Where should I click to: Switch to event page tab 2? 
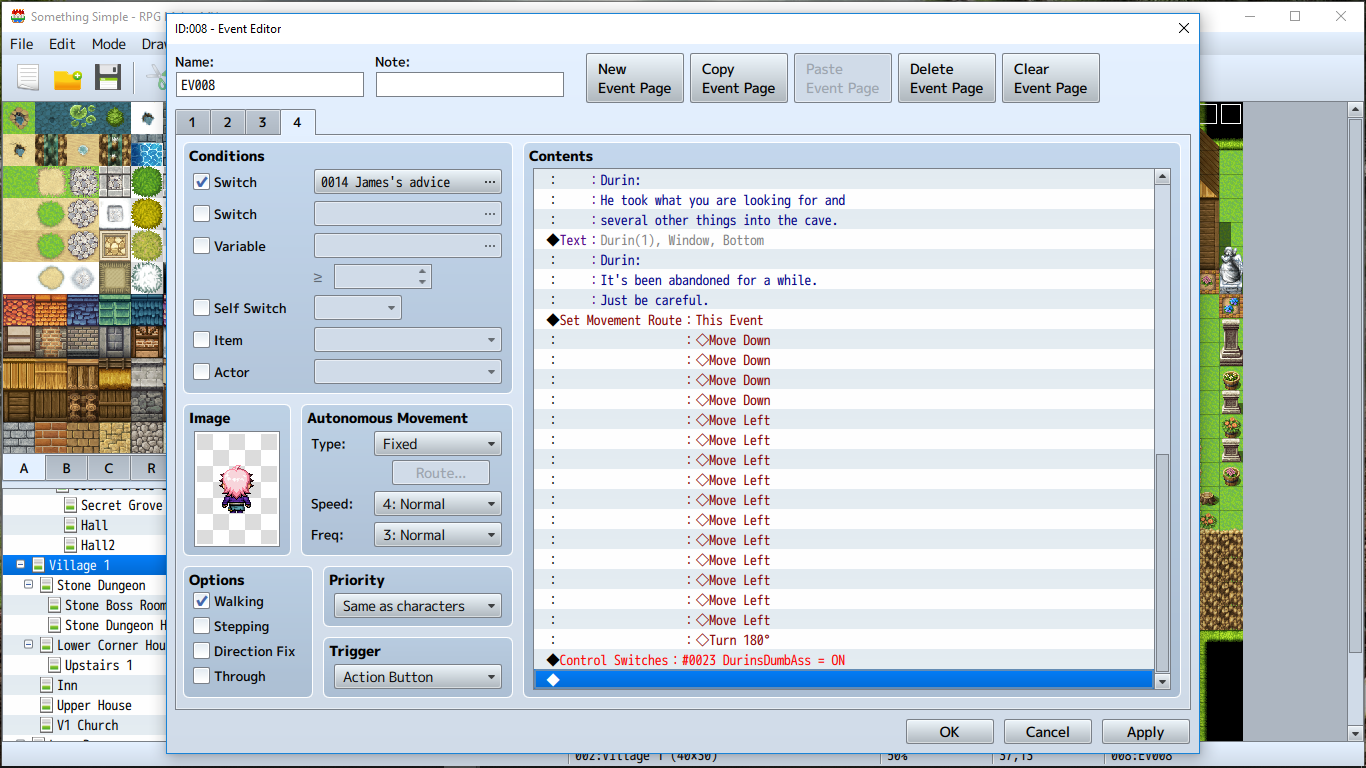tap(227, 122)
